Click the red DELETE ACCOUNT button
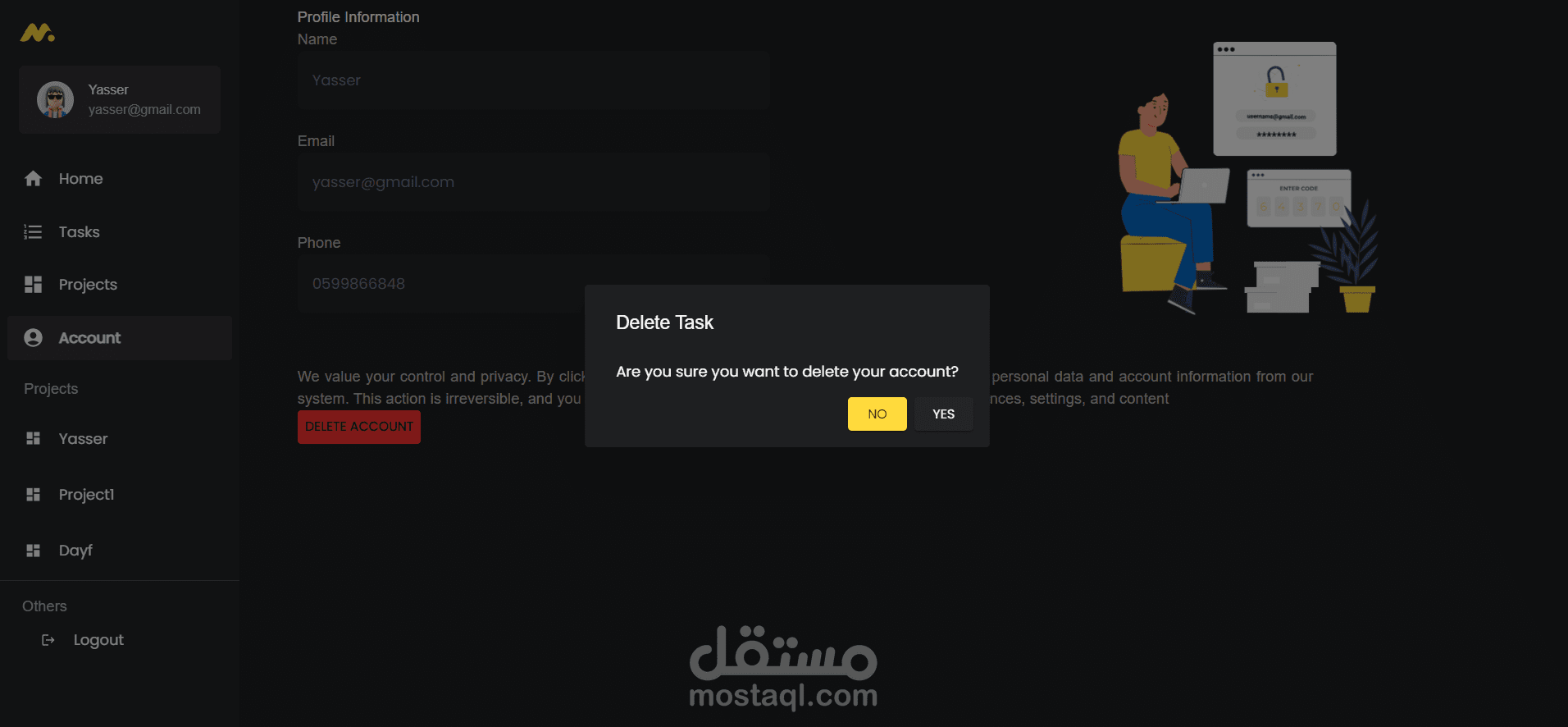 359,427
